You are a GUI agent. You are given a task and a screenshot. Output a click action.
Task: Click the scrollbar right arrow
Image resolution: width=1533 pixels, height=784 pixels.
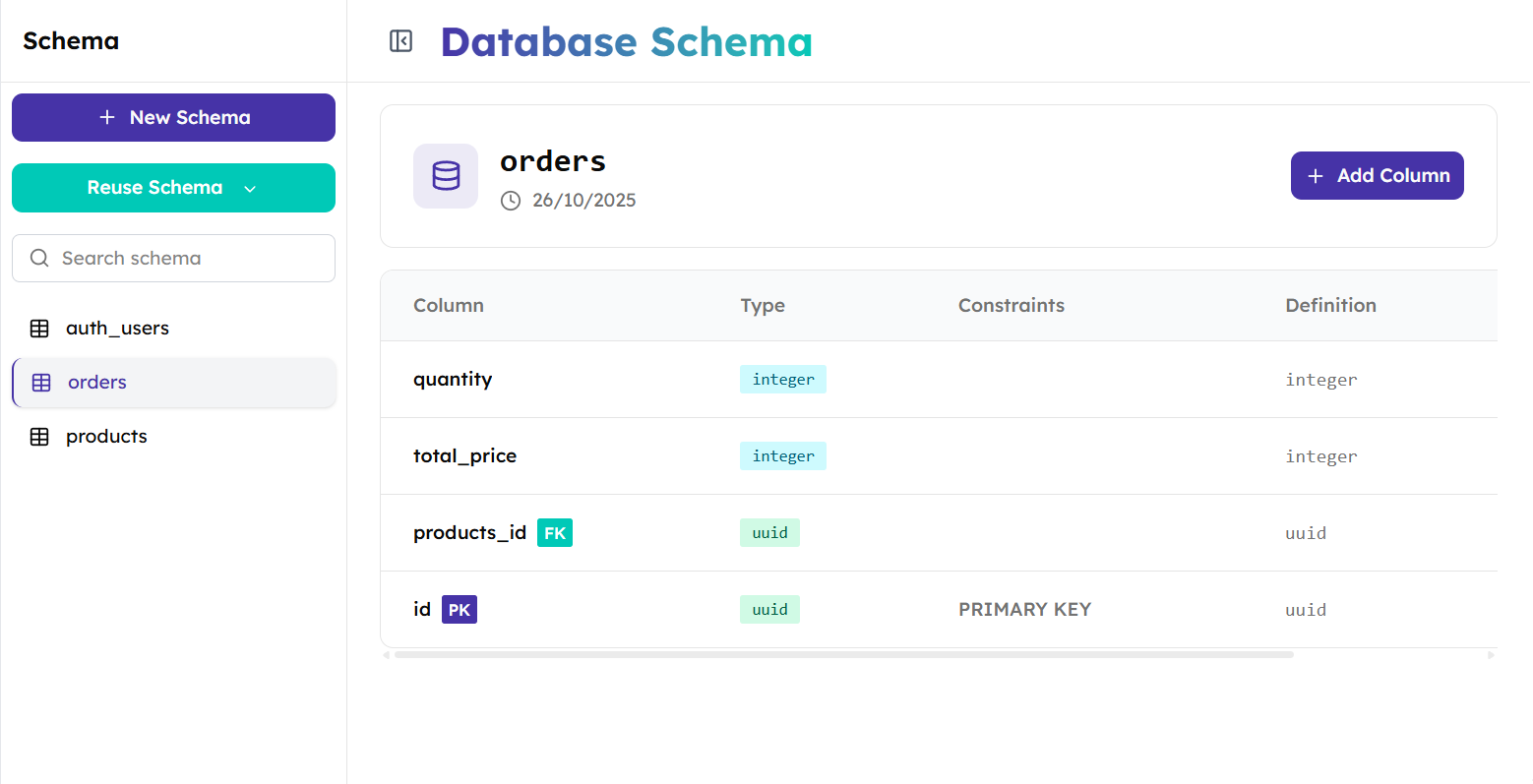(x=1492, y=654)
